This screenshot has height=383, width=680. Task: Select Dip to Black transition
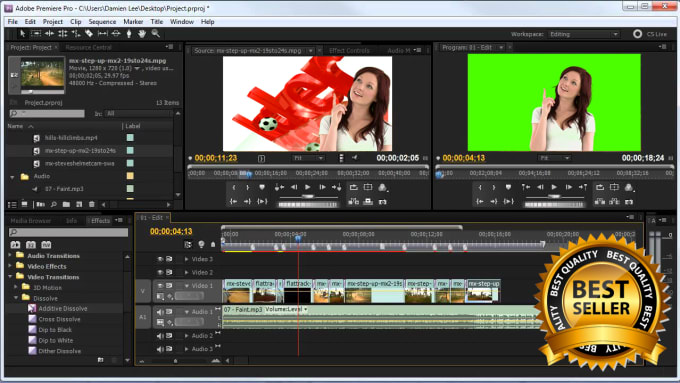(55, 330)
